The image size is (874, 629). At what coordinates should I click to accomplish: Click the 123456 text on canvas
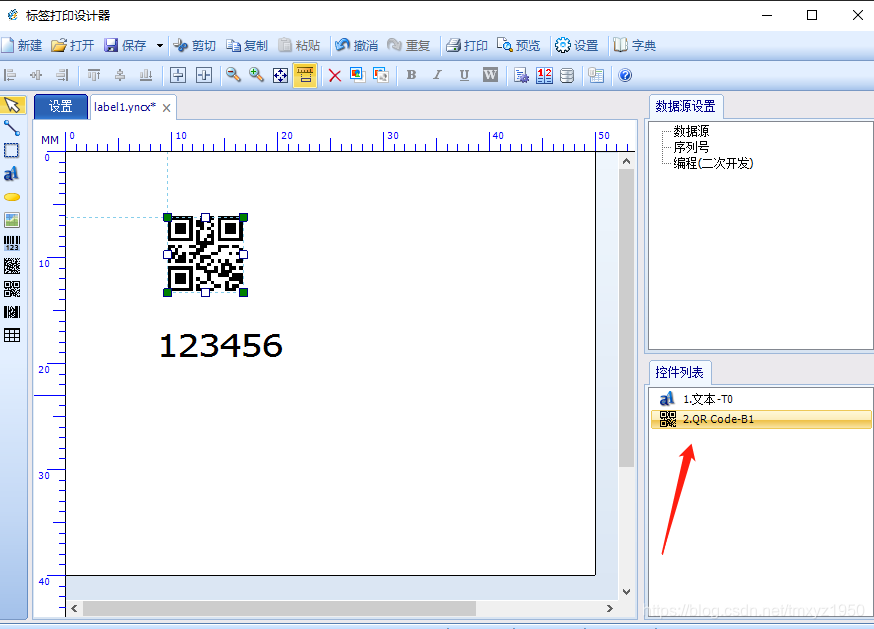(221, 346)
